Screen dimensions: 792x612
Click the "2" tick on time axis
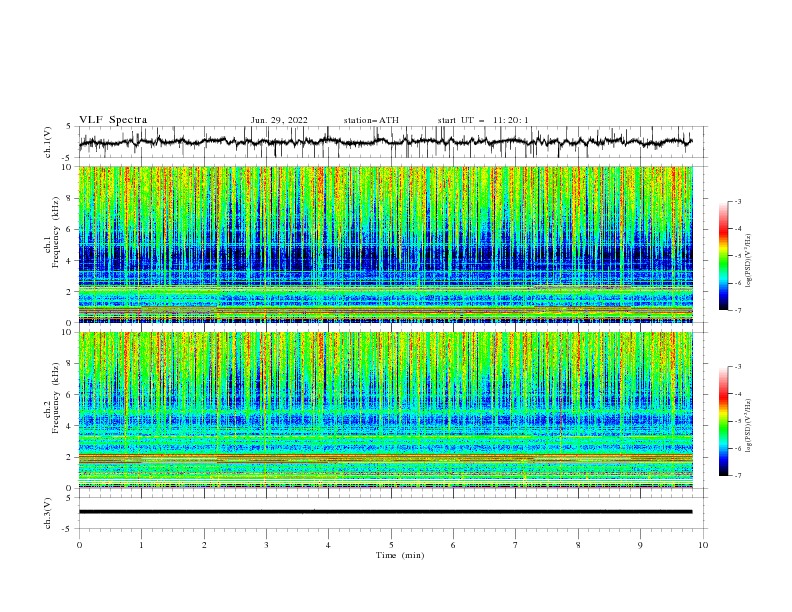pyautogui.click(x=204, y=545)
